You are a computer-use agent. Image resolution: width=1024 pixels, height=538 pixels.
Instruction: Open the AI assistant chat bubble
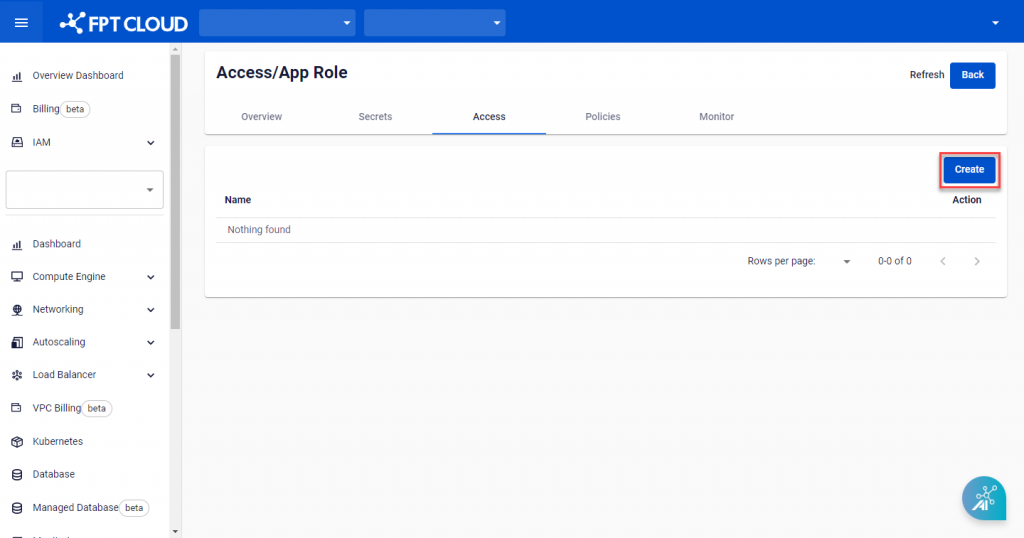(x=984, y=498)
